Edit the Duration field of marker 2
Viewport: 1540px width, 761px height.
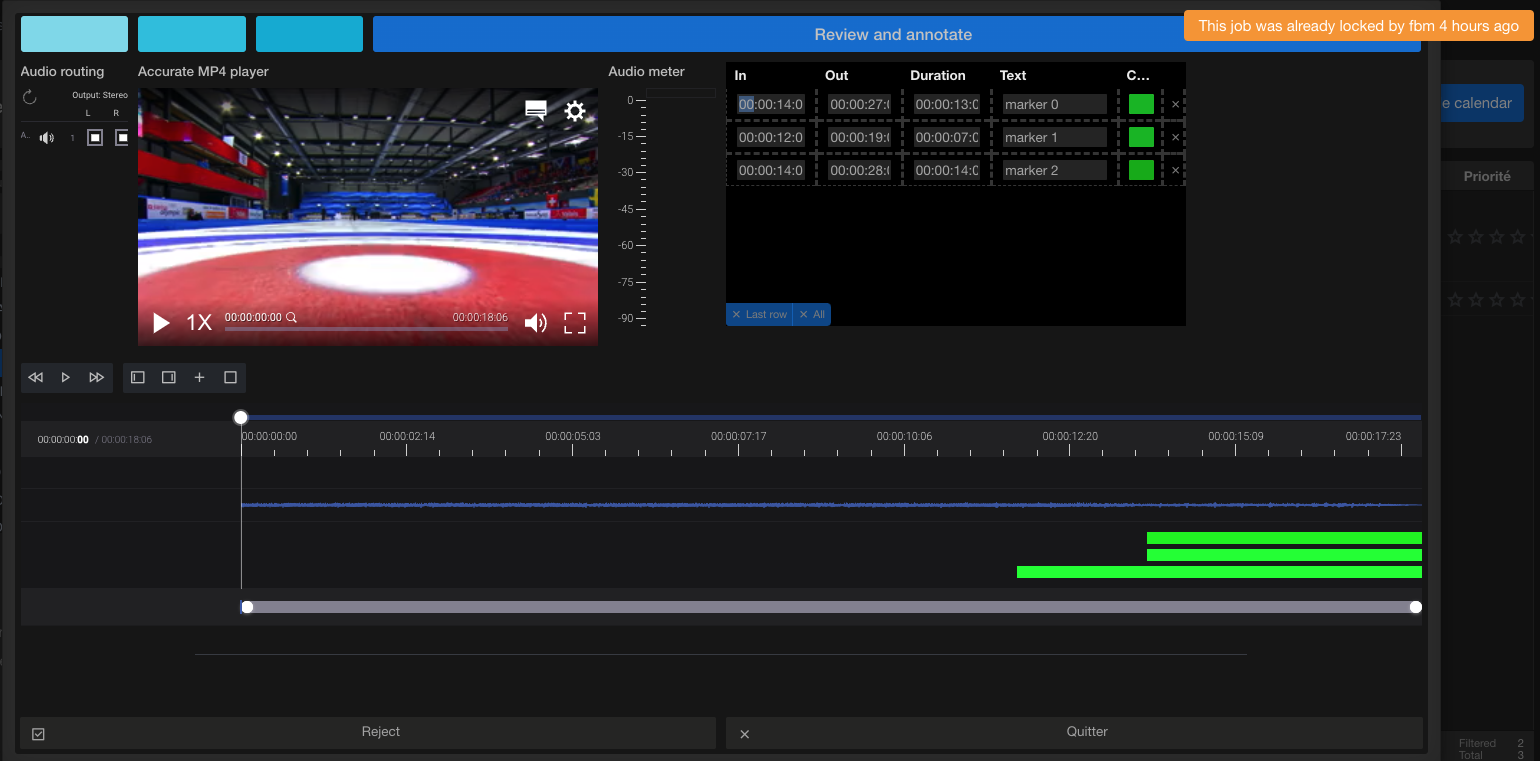[x=946, y=170]
